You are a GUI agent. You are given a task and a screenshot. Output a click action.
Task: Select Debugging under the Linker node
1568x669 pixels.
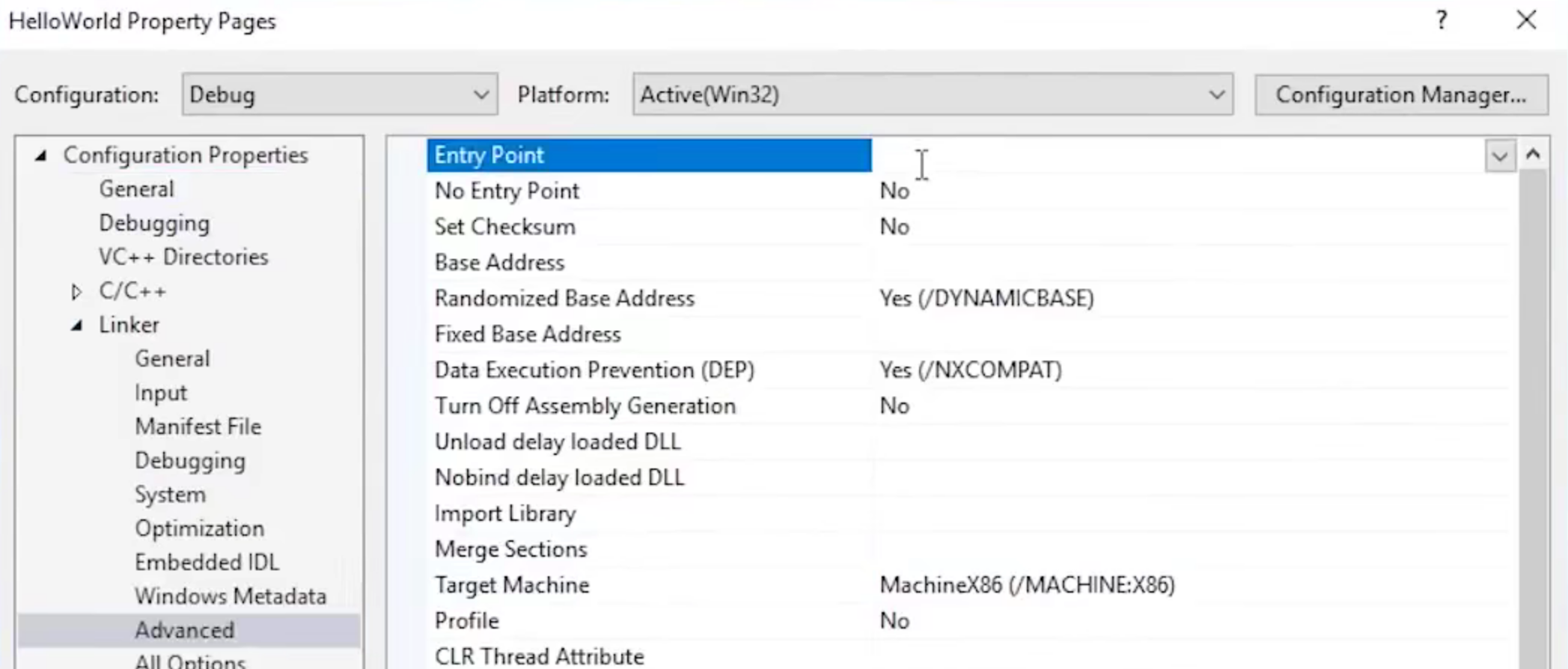pyautogui.click(x=190, y=460)
